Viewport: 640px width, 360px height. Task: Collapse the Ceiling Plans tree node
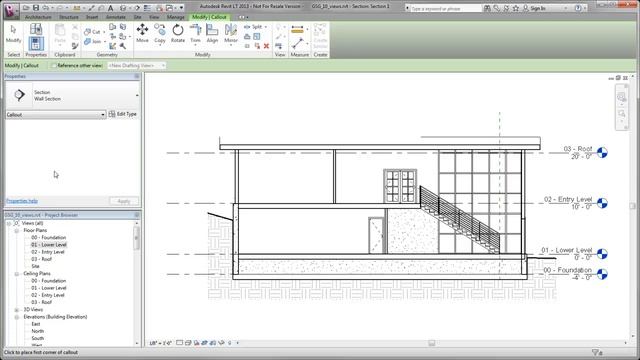tap(17, 274)
